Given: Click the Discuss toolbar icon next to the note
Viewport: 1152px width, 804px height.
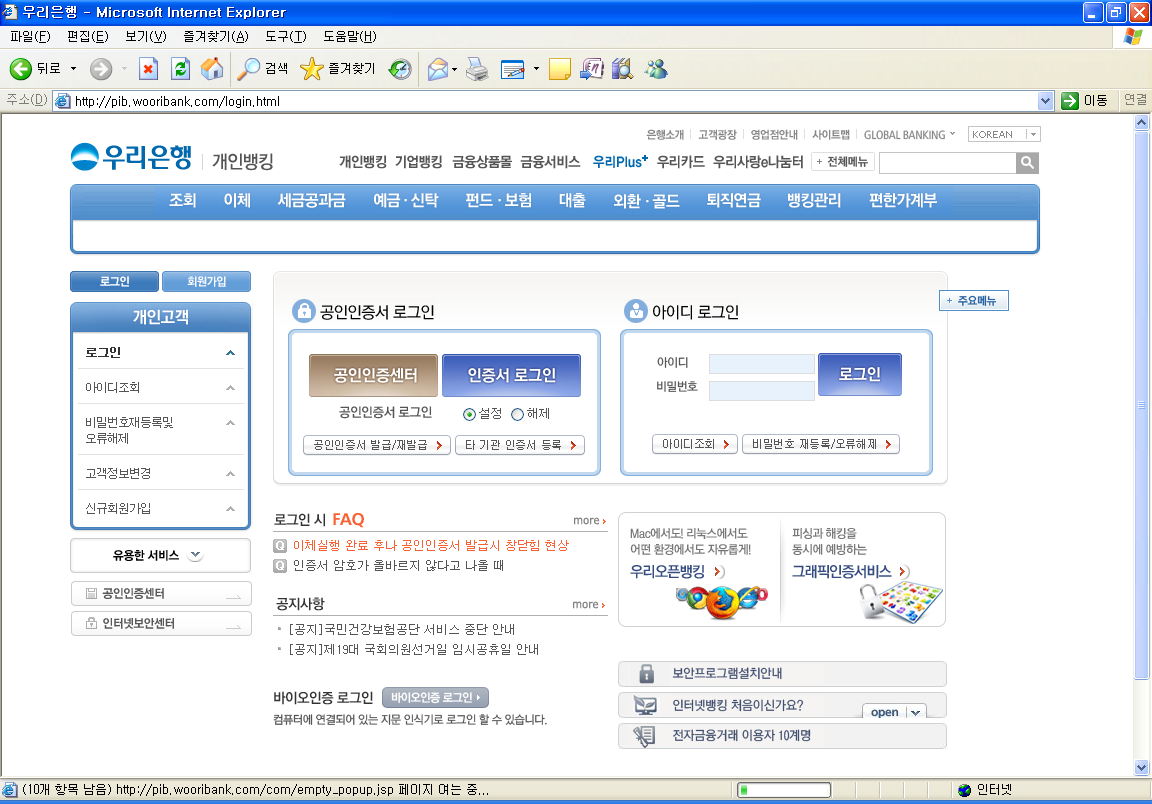Looking at the screenshot, I should tap(592, 69).
